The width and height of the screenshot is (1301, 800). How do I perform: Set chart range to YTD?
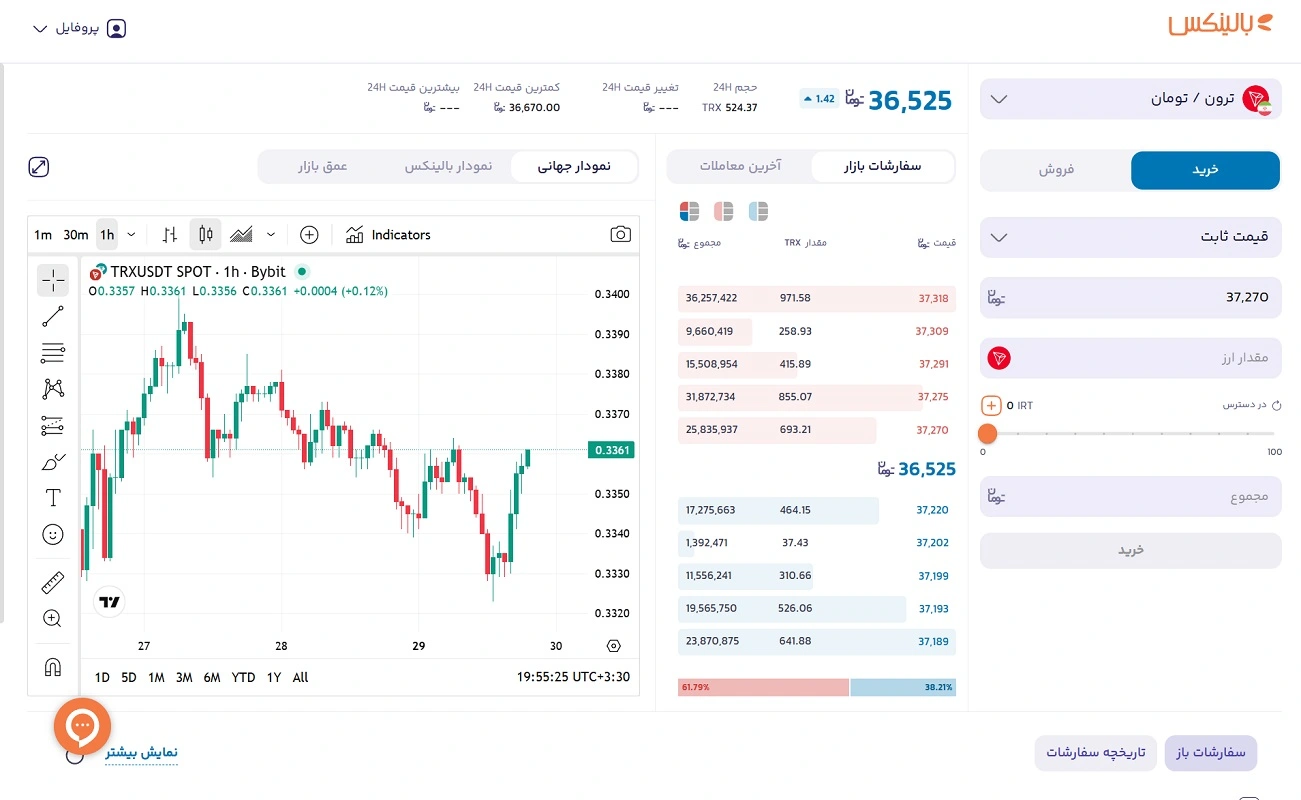pyautogui.click(x=243, y=677)
